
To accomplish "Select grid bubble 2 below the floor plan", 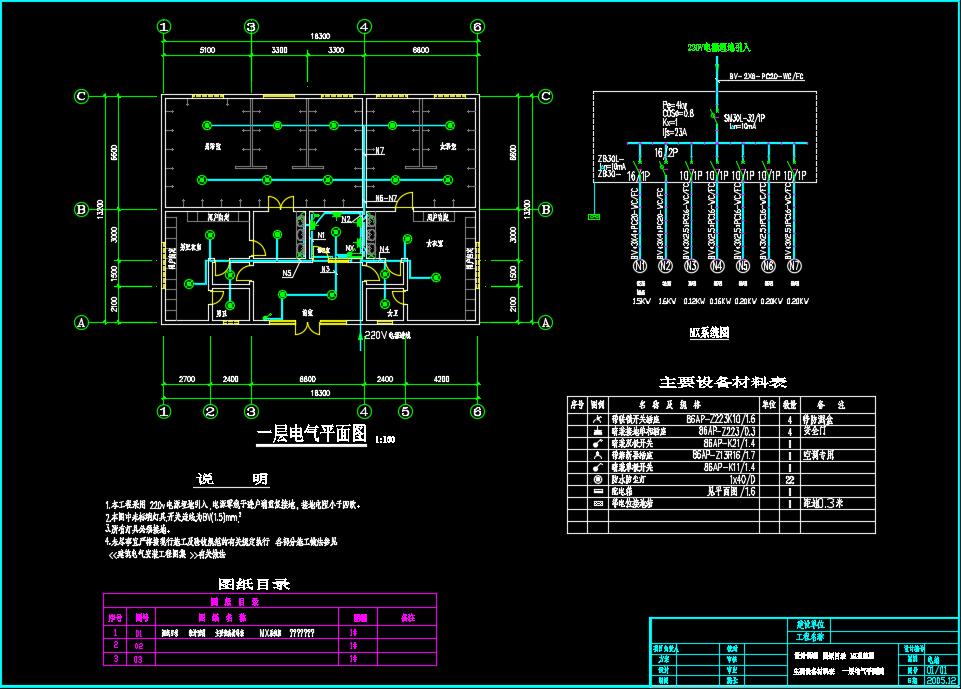I will (x=210, y=411).
